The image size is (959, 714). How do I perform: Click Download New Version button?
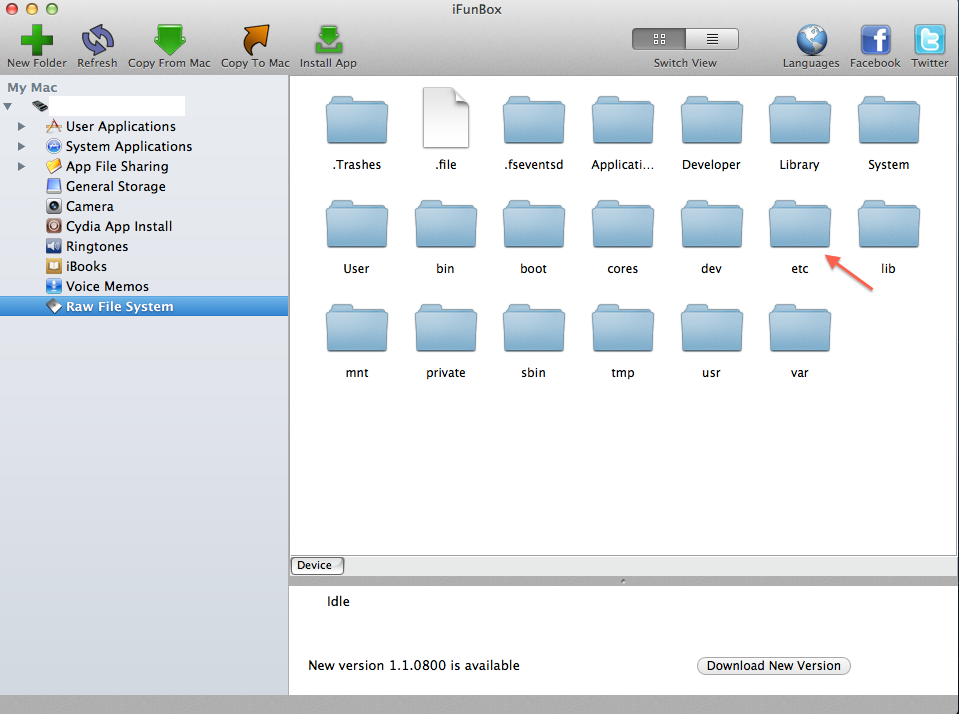tap(774, 666)
